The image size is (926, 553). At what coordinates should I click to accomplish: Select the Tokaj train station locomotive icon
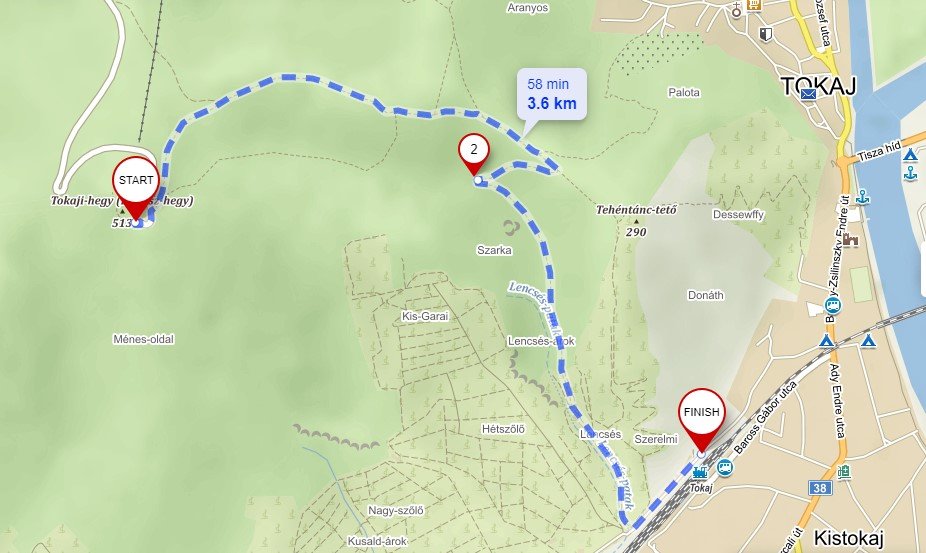(x=700, y=473)
